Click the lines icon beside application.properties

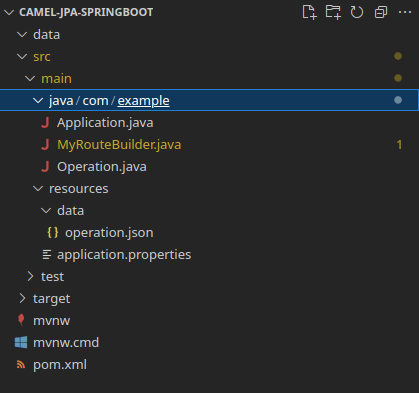47,255
